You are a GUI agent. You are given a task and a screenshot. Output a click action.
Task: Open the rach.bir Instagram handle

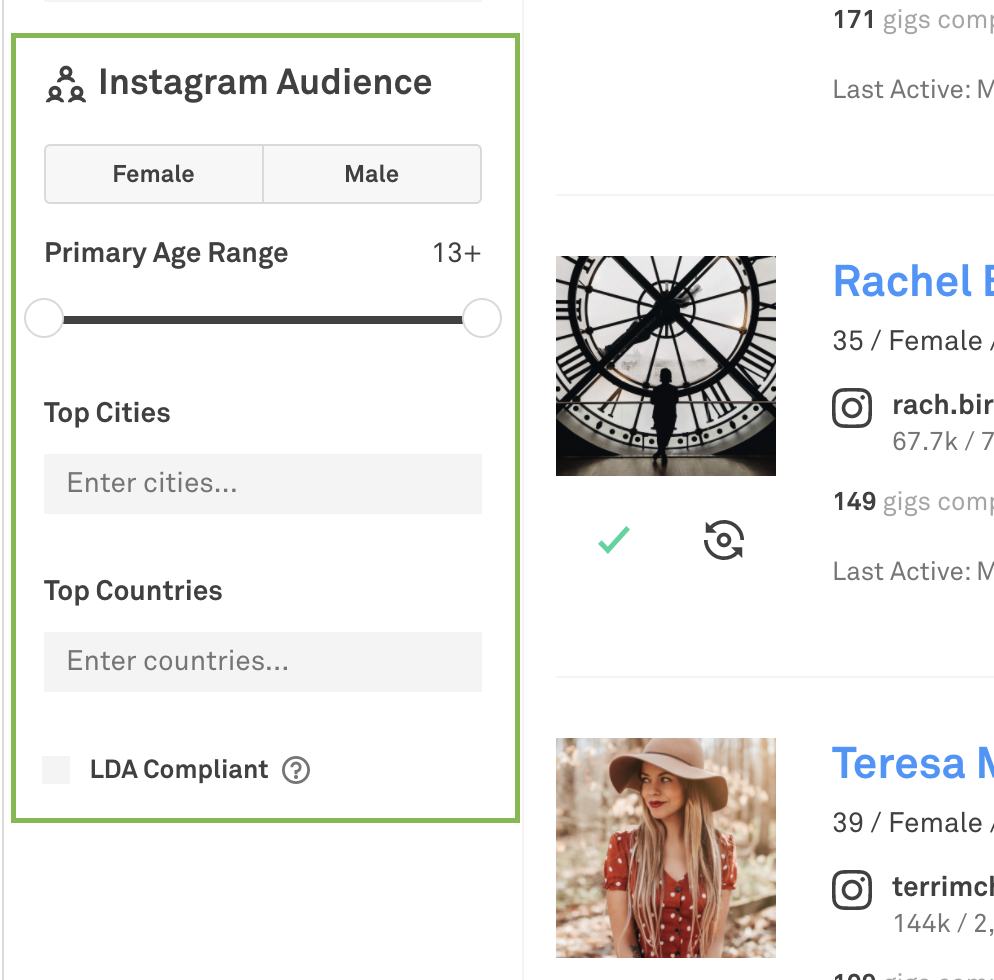(942, 405)
